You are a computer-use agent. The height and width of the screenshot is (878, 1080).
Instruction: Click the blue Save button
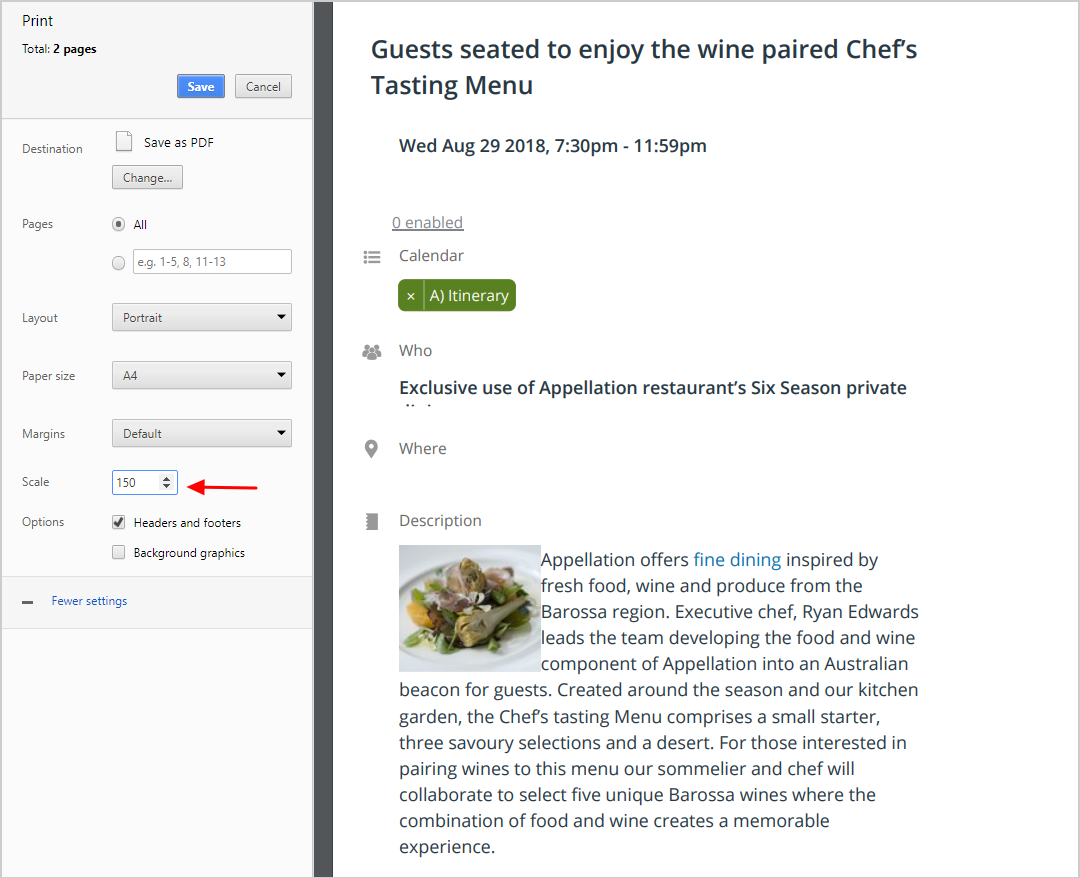pos(200,86)
